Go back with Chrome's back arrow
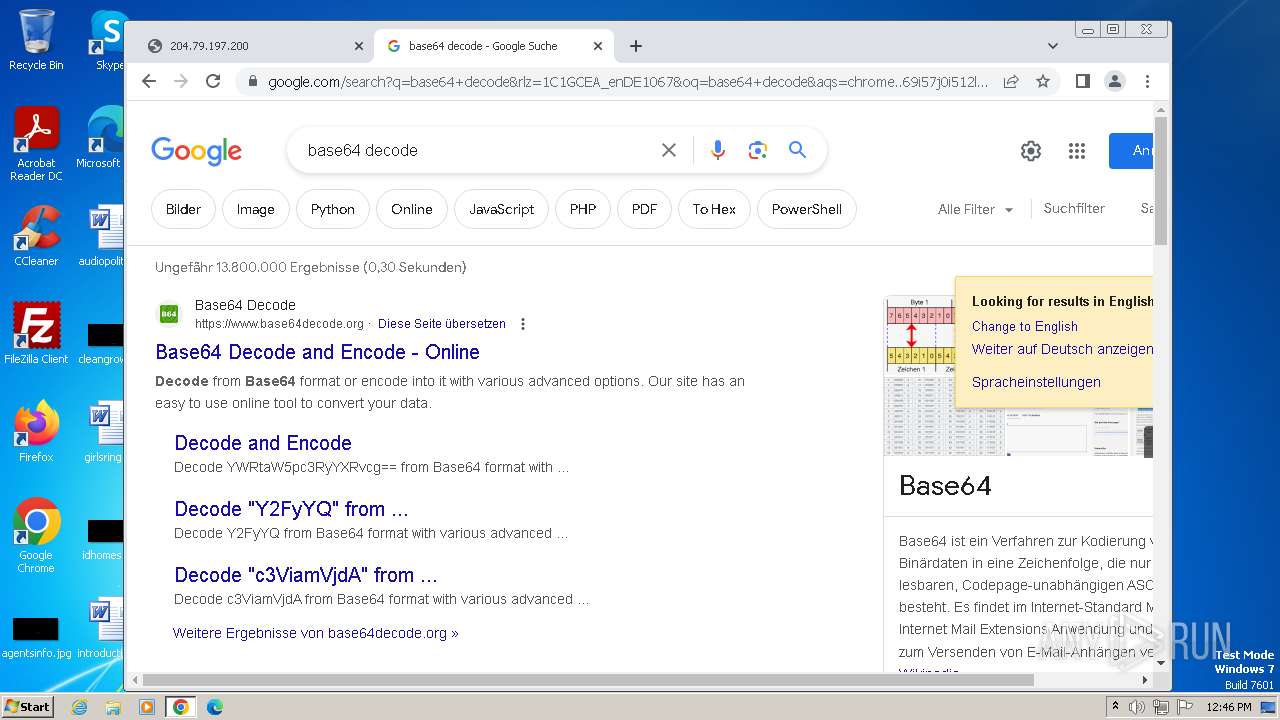The image size is (1280, 720). point(149,81)
